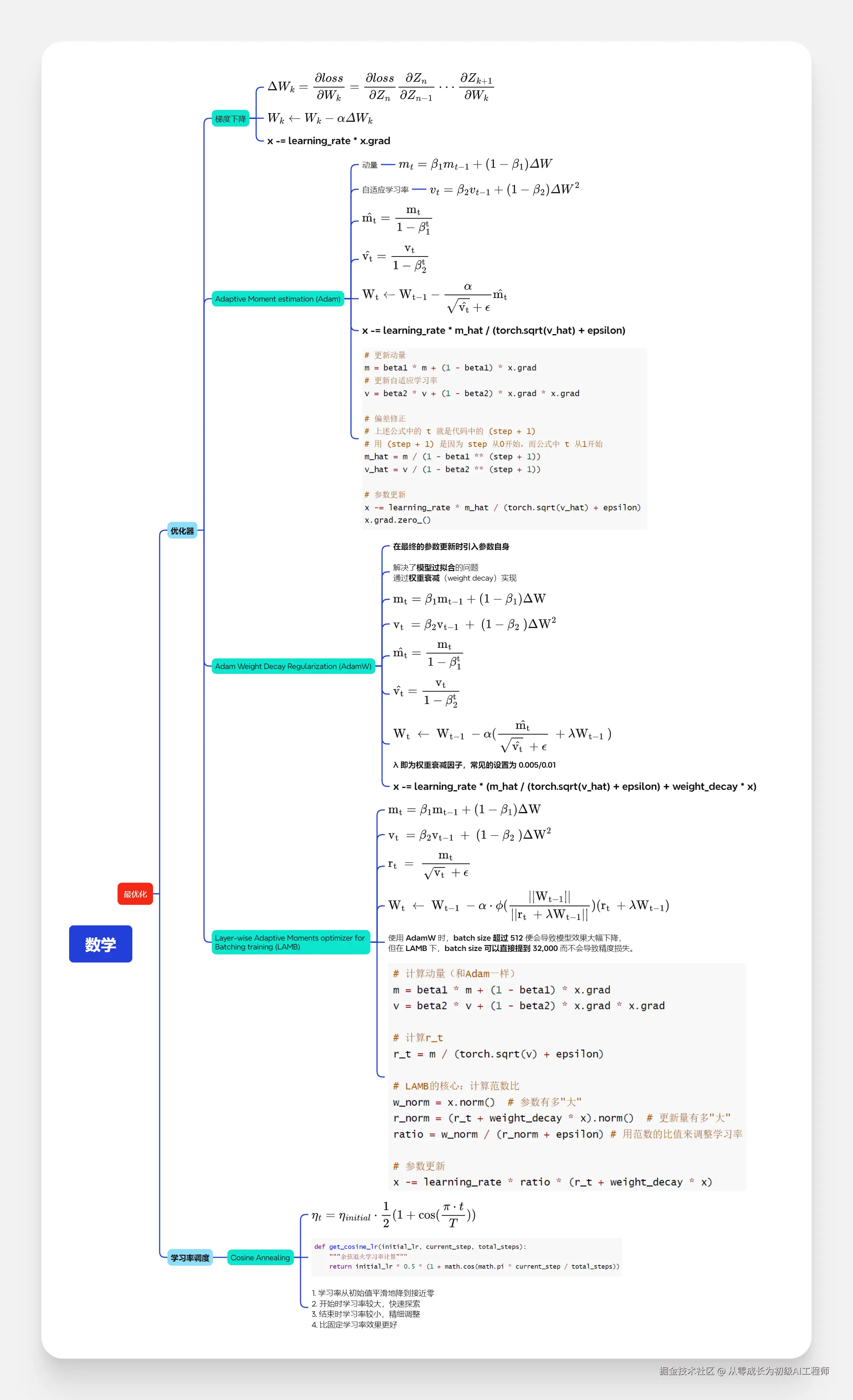
Task: Select the 梯度下降 topic node
Action: [x=231, y=119]
